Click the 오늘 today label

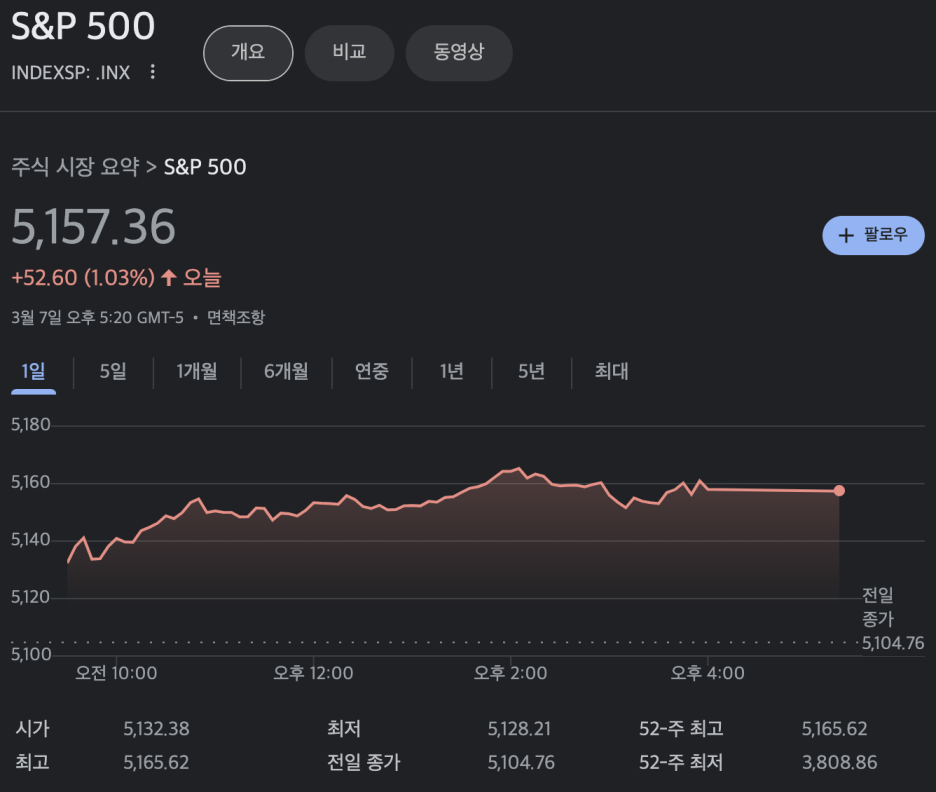[x=202, y=278]
